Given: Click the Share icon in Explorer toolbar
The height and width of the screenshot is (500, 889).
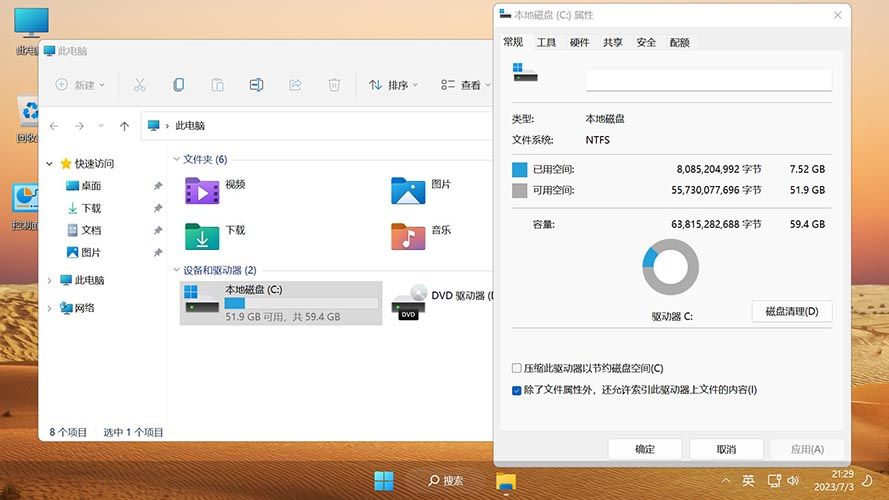Looking at the screenshot, I should coord(295,85).
